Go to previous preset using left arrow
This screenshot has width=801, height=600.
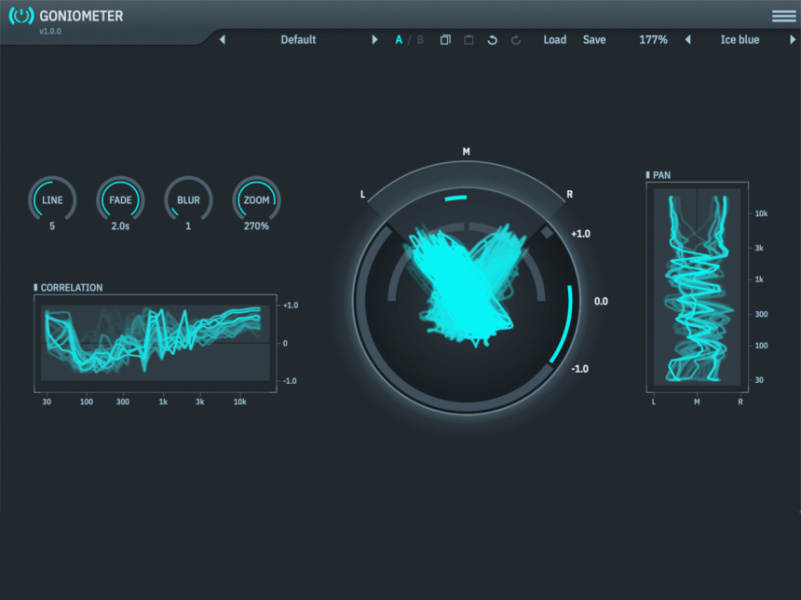click(222, 40)
